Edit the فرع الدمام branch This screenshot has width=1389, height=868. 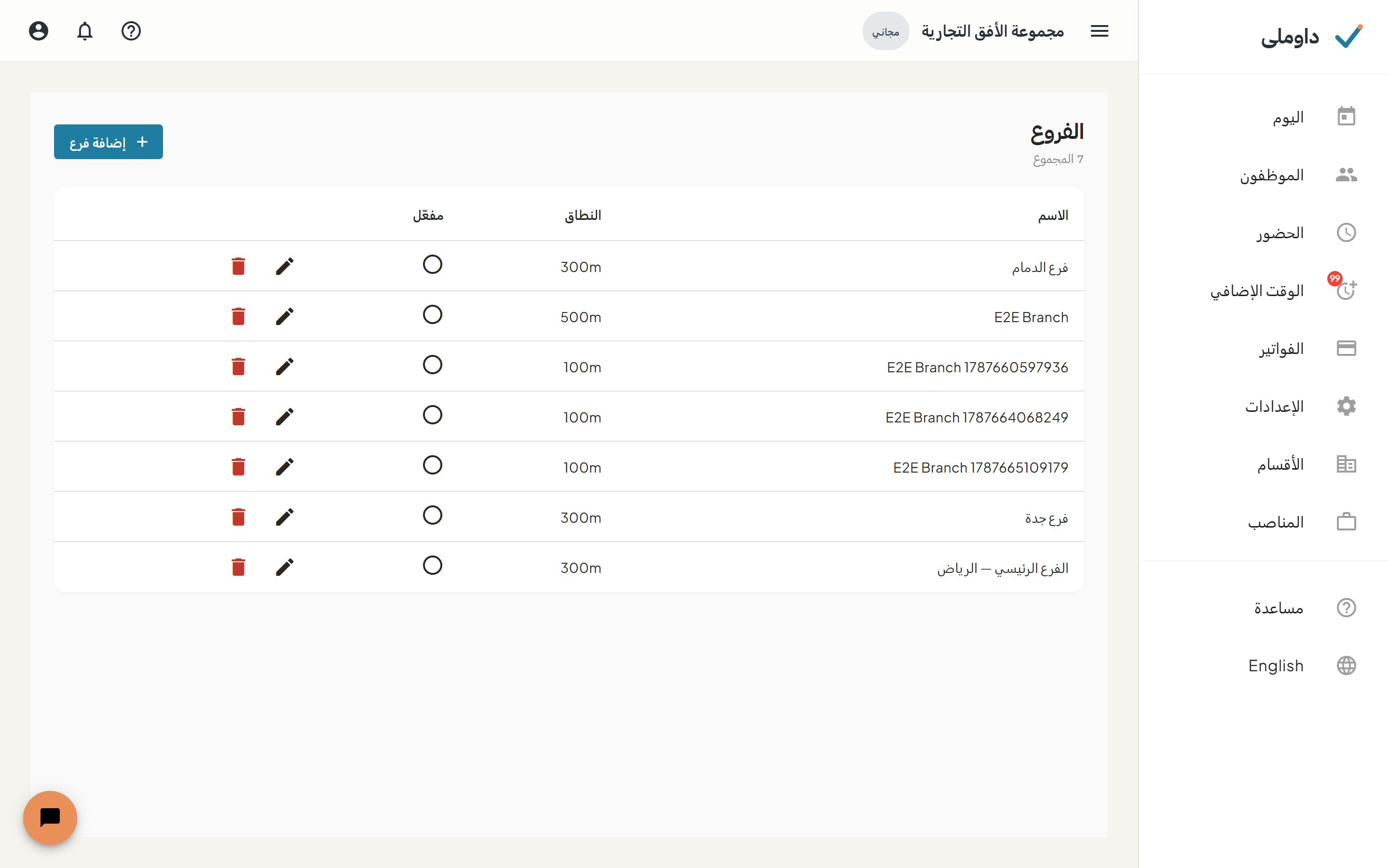click(x=285, y=266)
